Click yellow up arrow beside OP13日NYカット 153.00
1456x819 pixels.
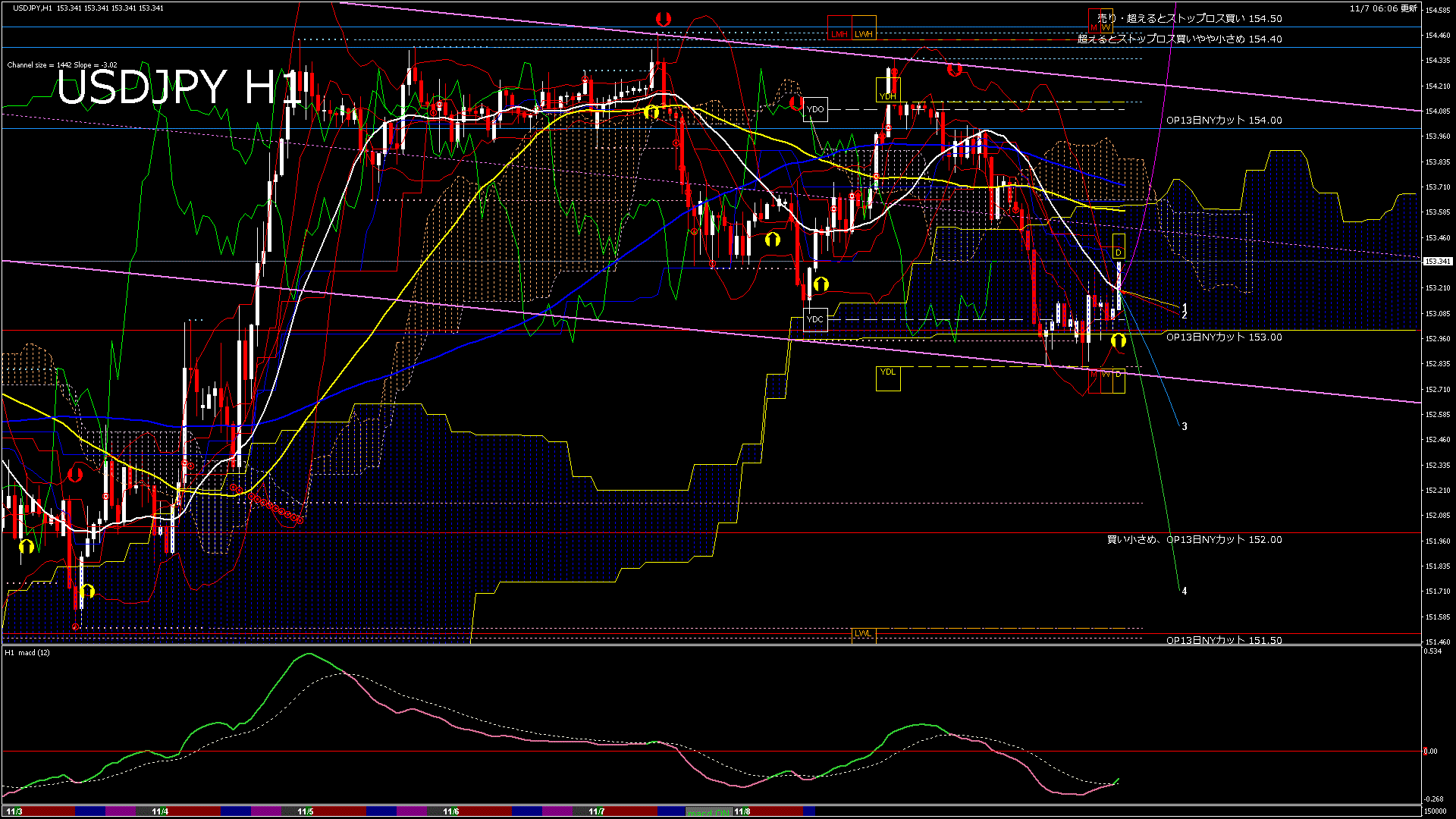1119,340
